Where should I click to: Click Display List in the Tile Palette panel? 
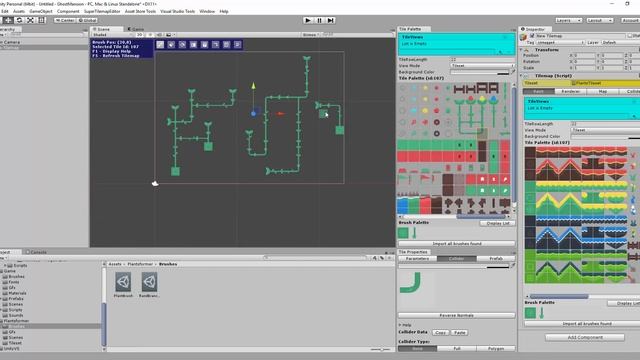[498, 223]
